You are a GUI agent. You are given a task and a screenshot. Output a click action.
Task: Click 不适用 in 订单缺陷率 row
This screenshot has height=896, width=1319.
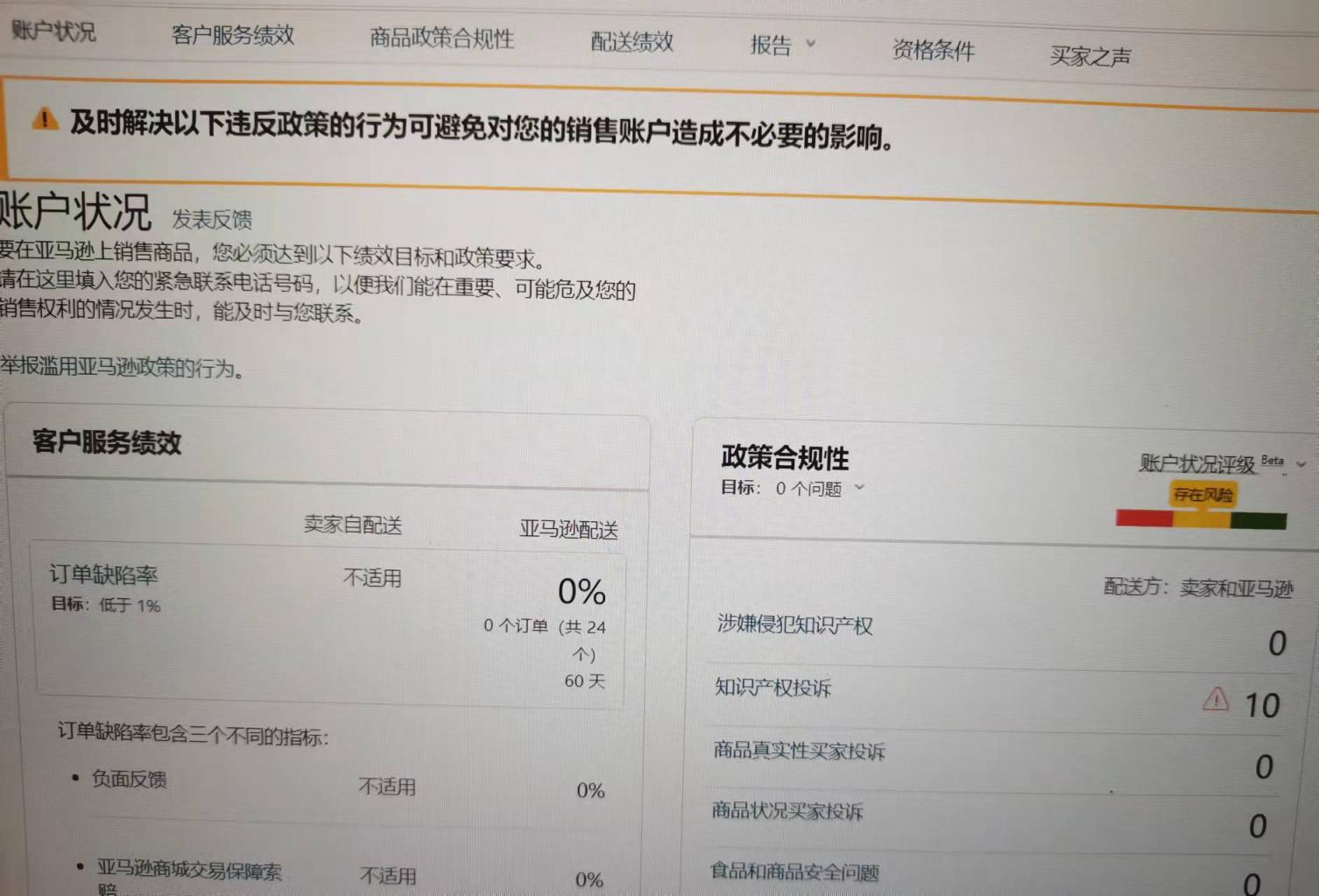click(372, 578)
